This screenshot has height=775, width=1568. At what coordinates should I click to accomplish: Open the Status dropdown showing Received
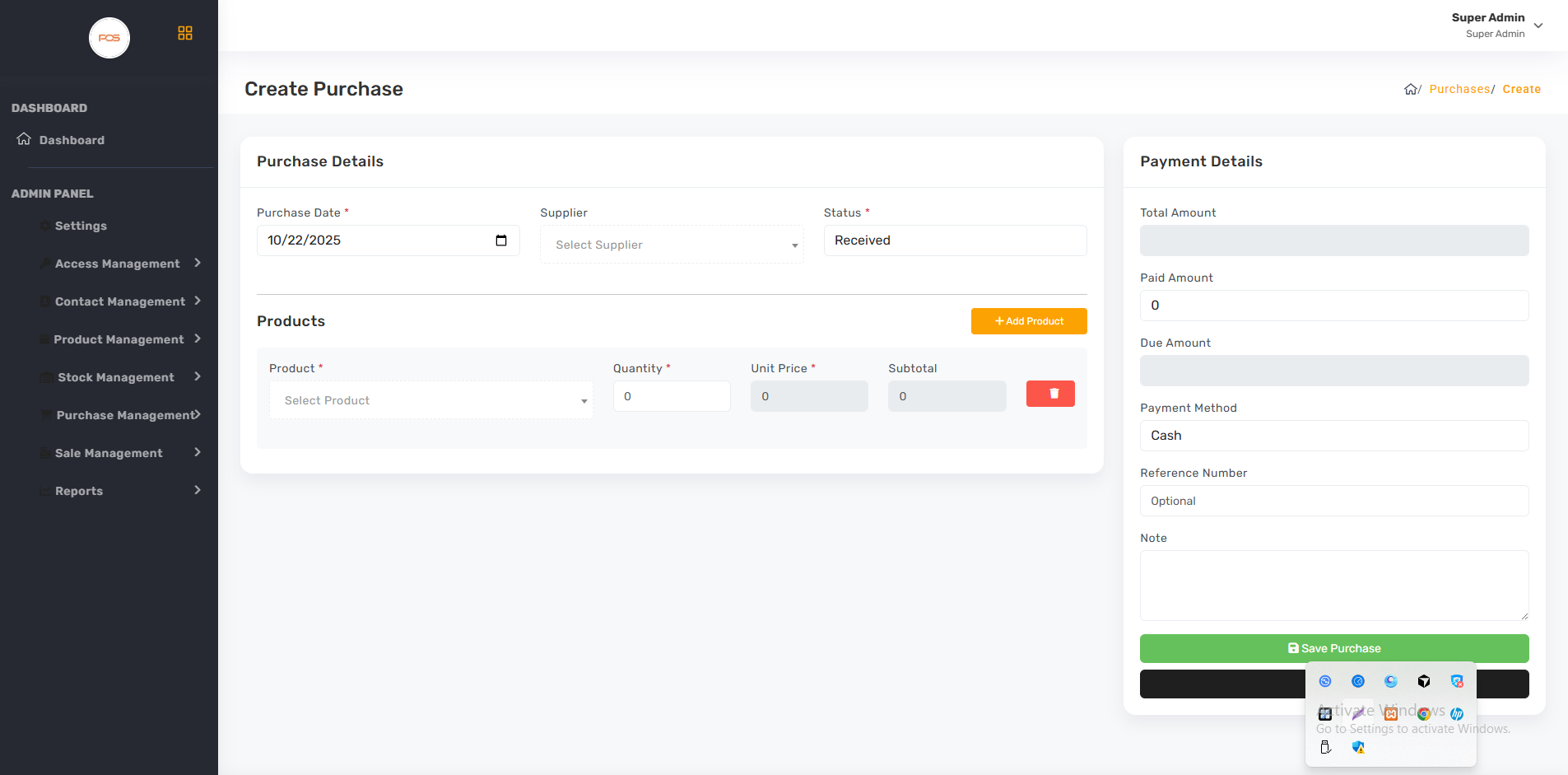tap(955, 240)
